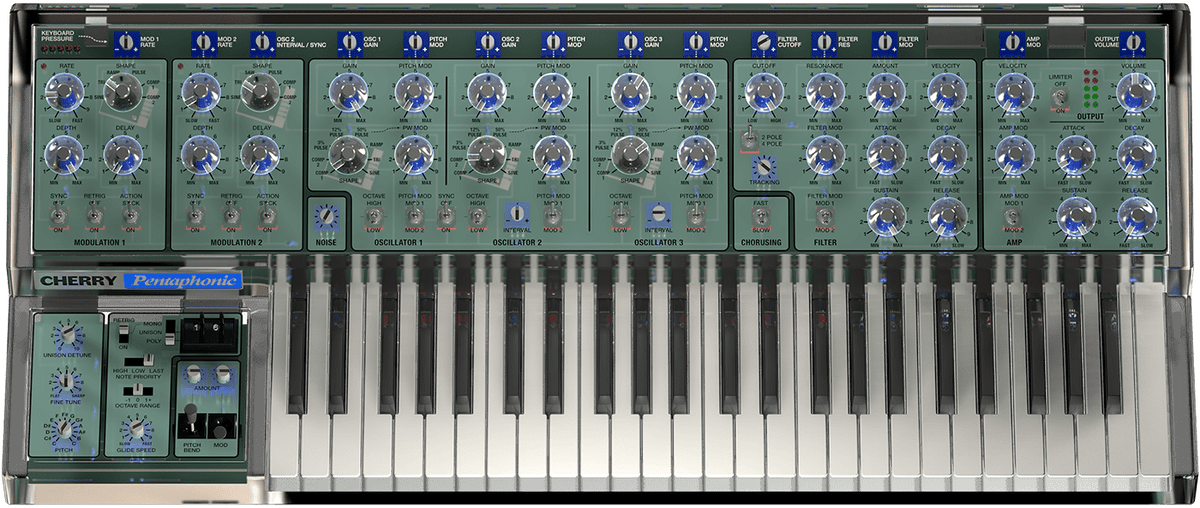Click the amp Velocity knob
The image size is (1200, 508).
(x=1013, y=94)
